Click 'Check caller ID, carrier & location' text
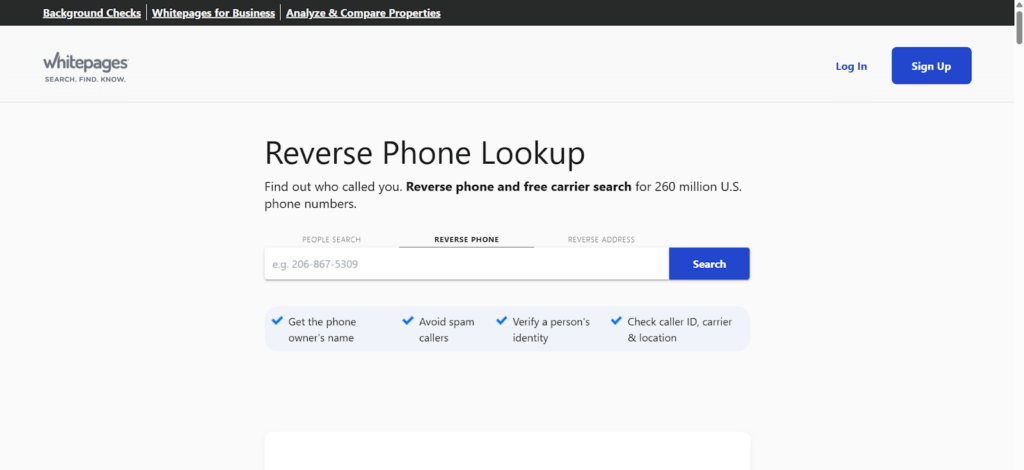Screen dimensions: 1024x470 (680, 330)
